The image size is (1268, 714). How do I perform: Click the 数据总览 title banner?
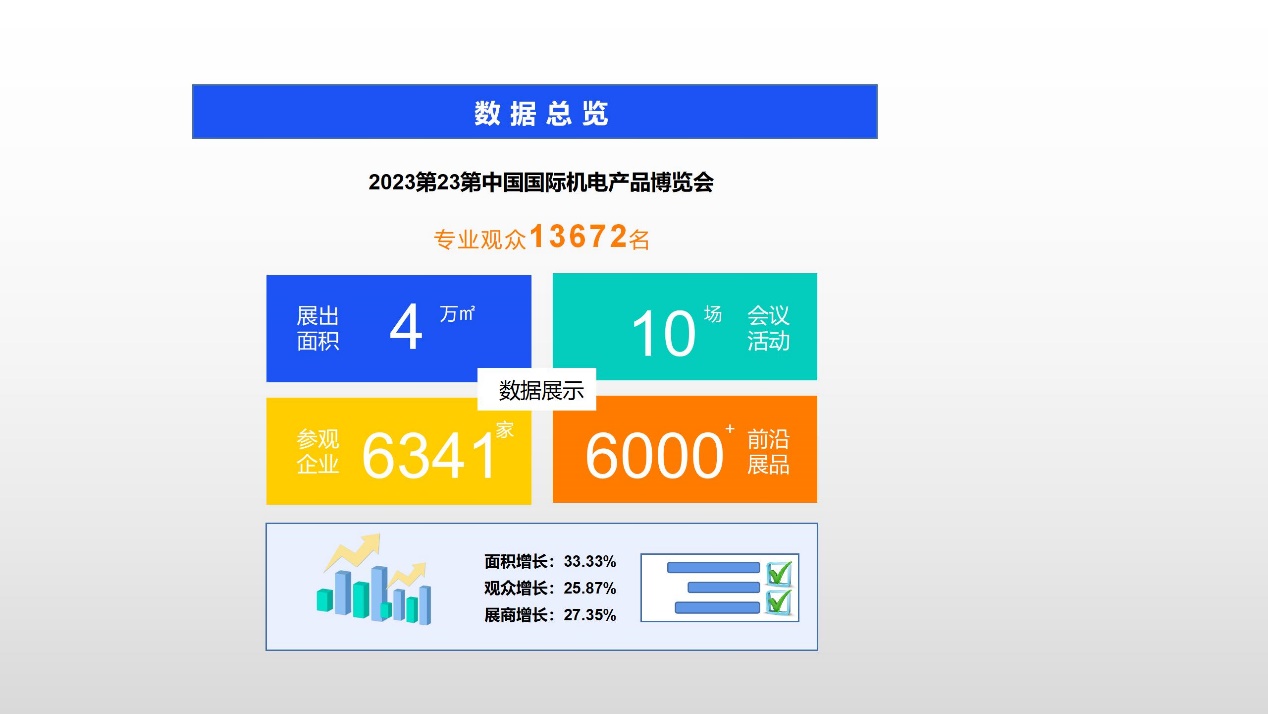click(x=534, y=112)
